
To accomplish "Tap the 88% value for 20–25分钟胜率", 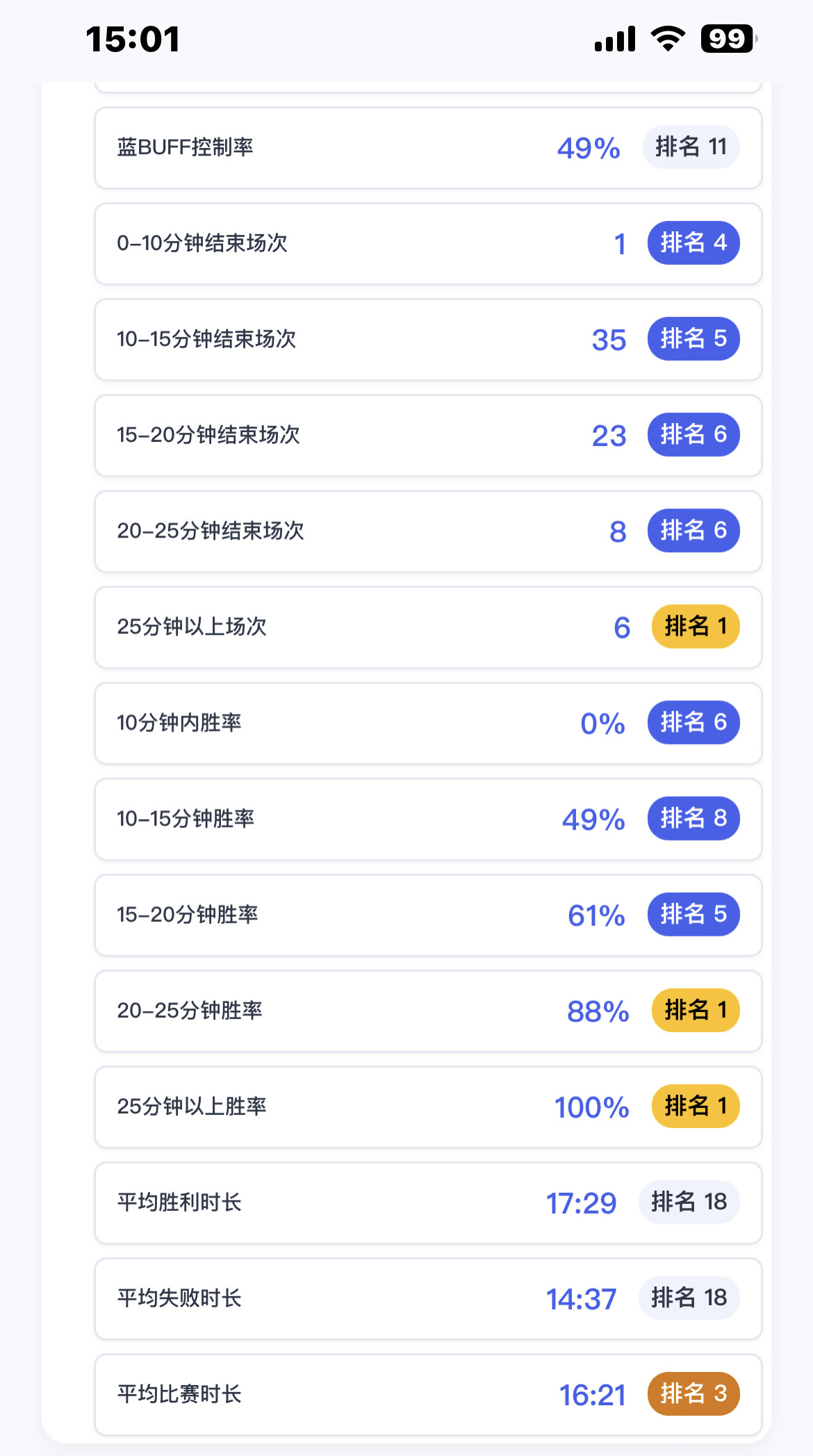I will 598,1011.
